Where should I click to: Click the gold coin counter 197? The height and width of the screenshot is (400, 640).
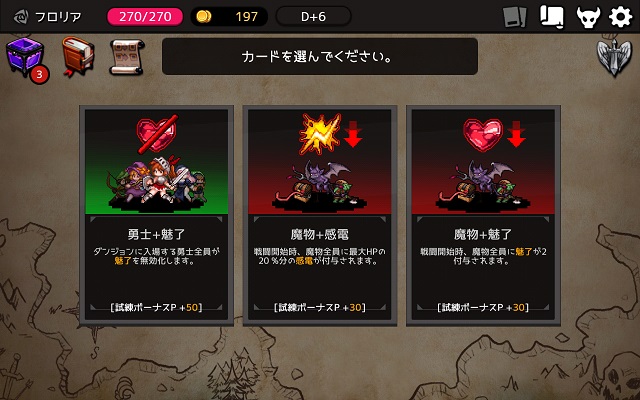tap(229, 17)
